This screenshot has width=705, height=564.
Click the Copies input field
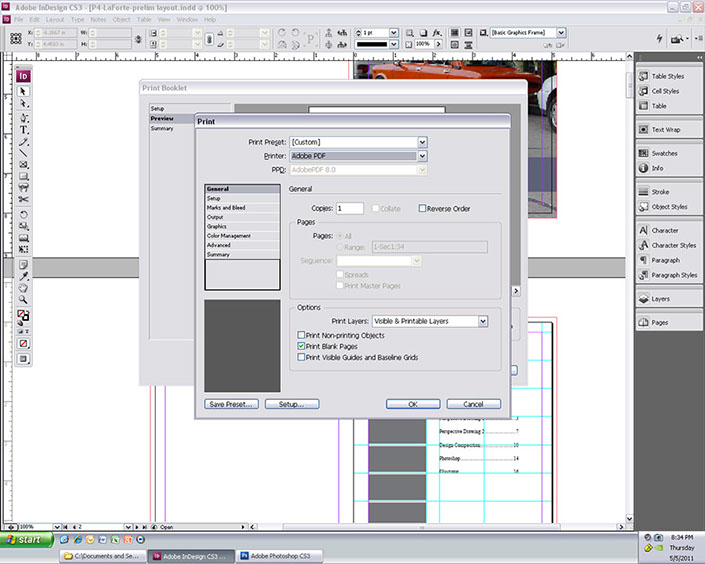click(x=350, y=208)
